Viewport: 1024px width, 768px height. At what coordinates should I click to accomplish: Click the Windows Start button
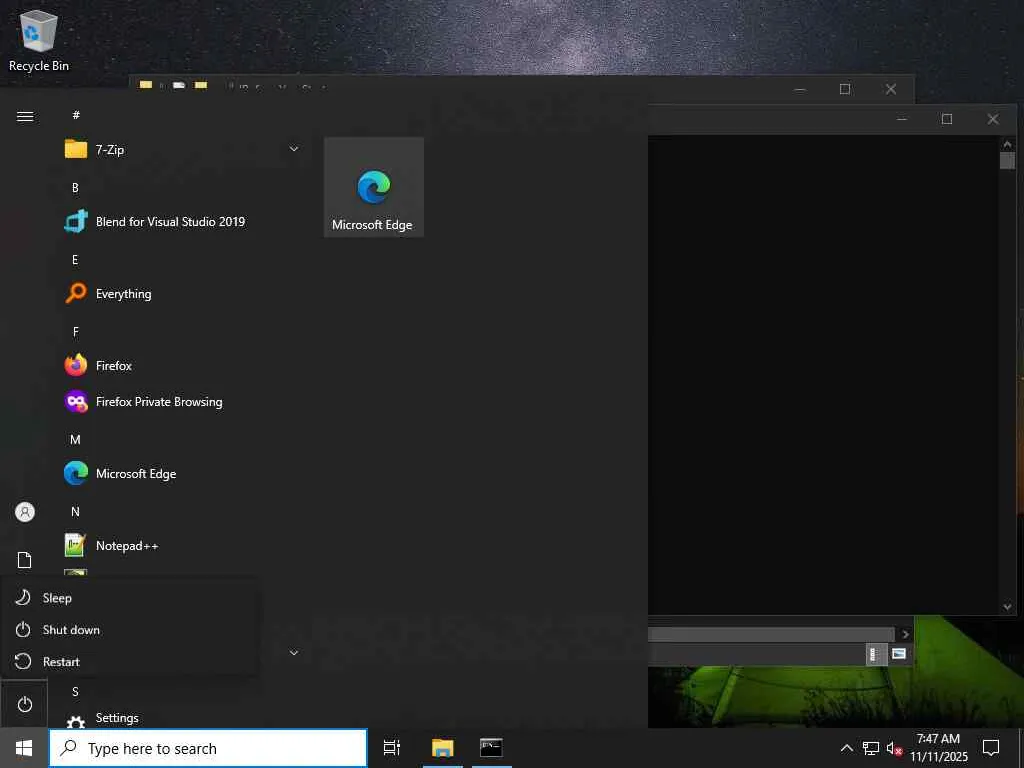pyautogui.click(x=24, y=748)
